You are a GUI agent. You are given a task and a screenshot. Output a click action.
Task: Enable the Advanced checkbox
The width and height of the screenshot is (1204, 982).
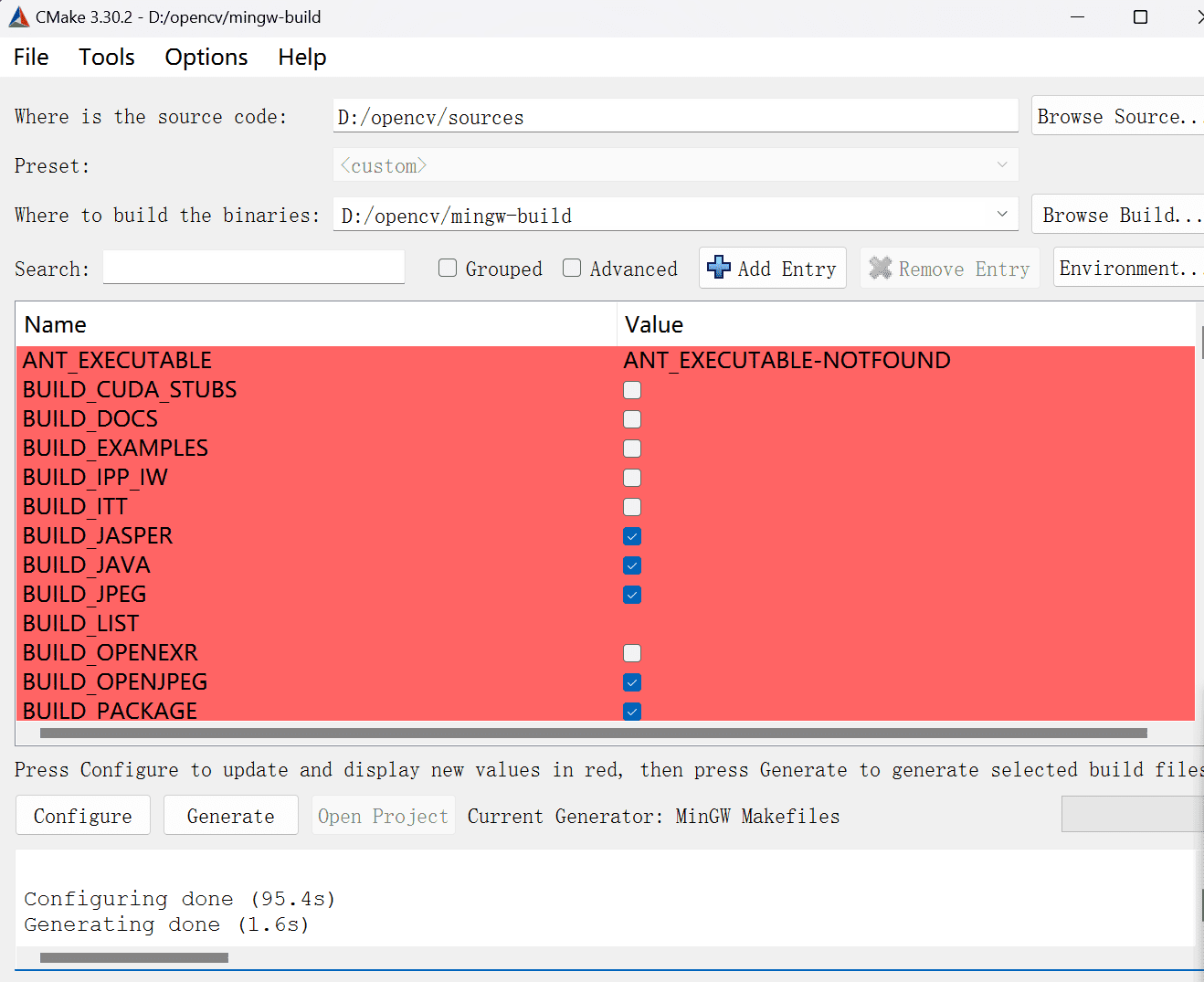pos(572,268)
